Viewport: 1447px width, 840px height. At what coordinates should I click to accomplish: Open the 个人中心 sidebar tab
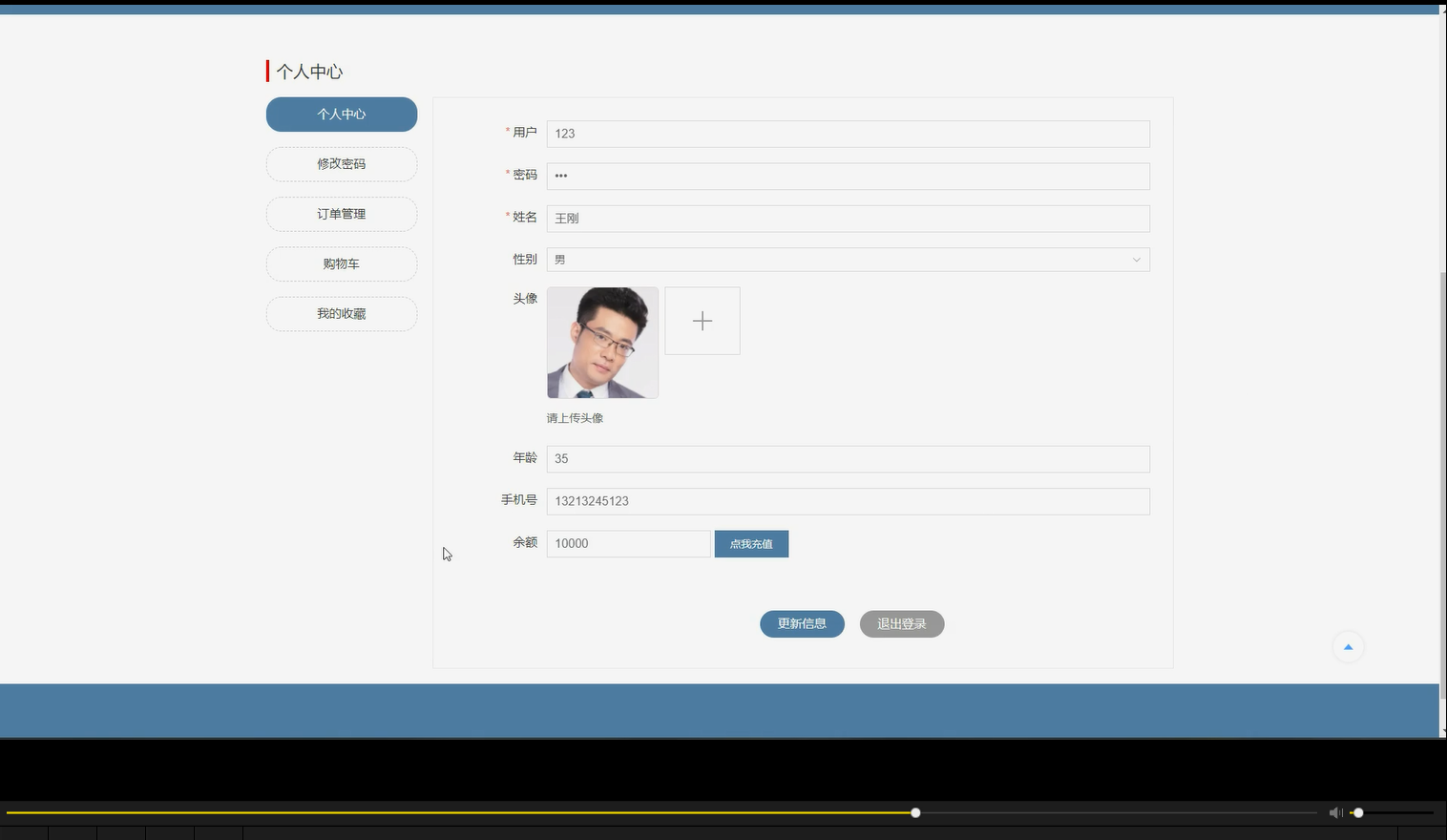[x=342, y=115]
